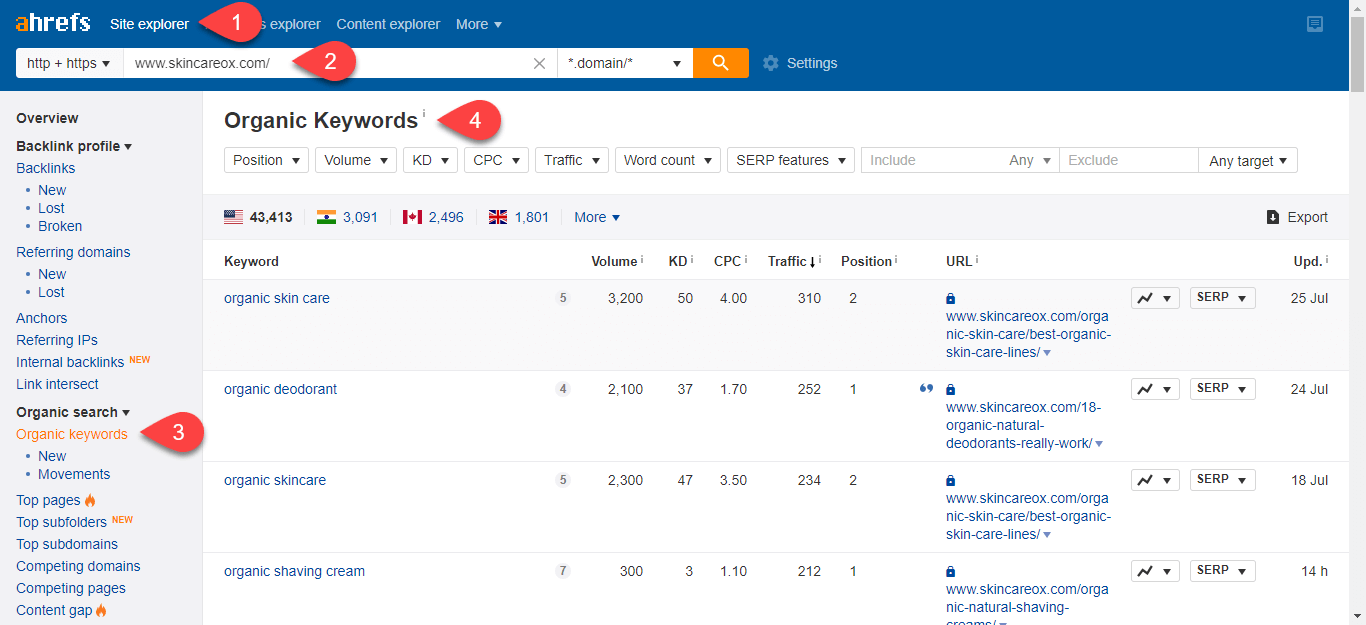Open the Position filter dropdown

pos(267,160)
